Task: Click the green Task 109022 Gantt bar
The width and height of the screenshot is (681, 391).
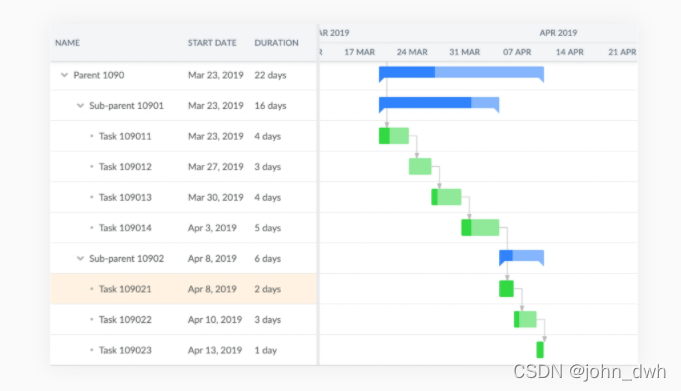Action: coord(525,319)
